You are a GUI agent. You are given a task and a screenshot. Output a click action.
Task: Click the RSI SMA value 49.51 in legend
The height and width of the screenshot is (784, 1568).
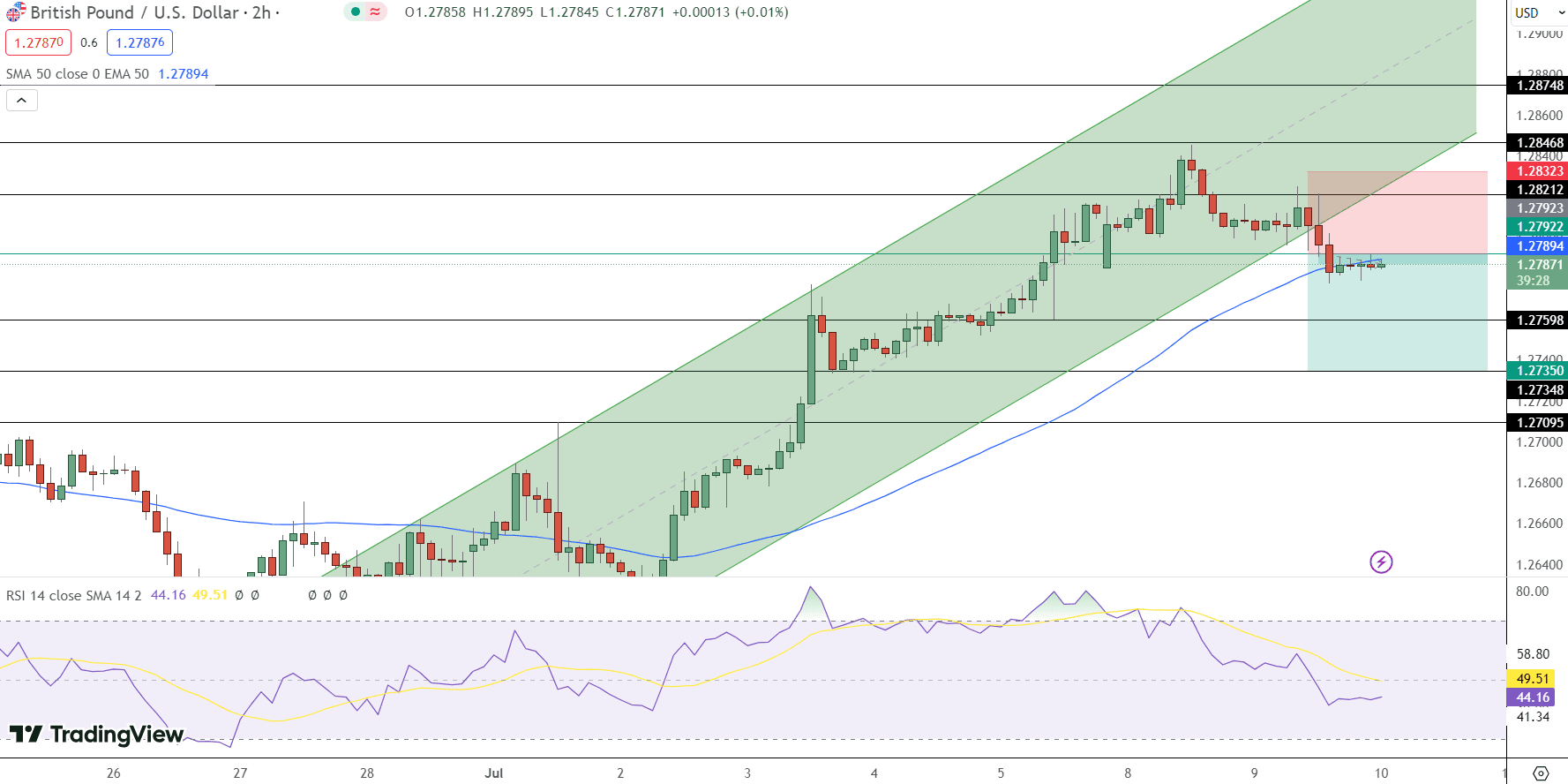[210, 596]
